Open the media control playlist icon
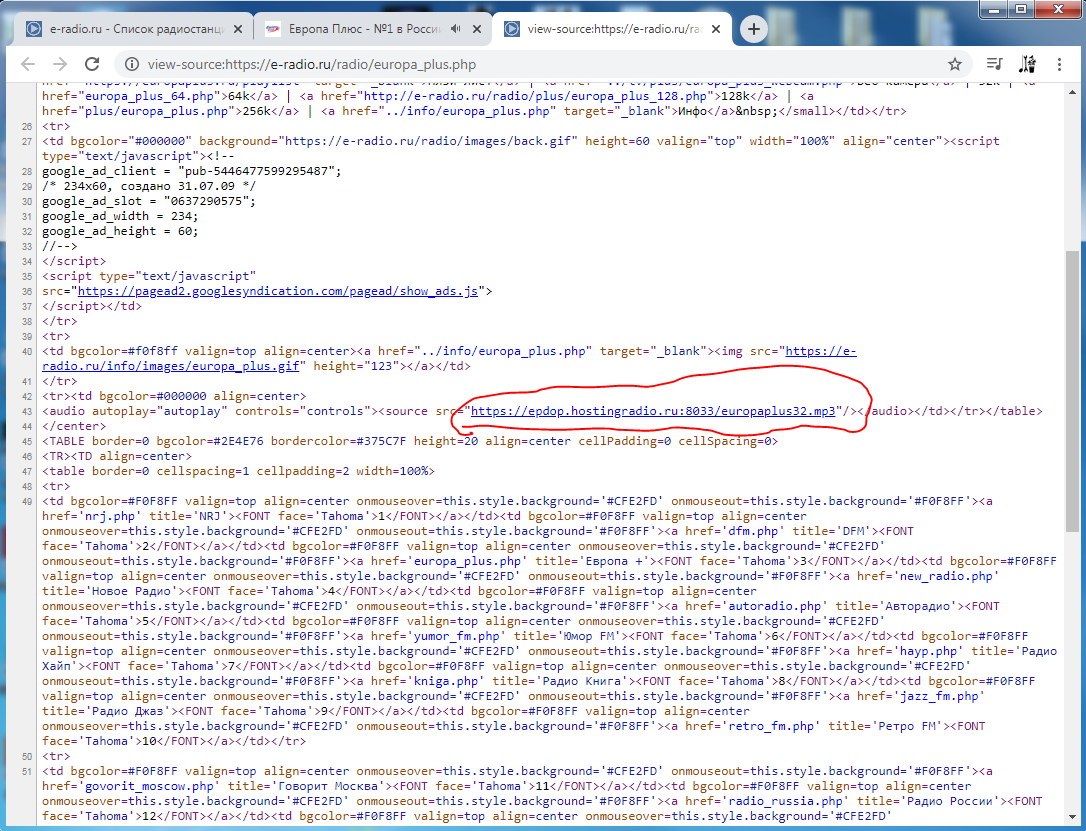1086x831 pixels. click(995, 64)
